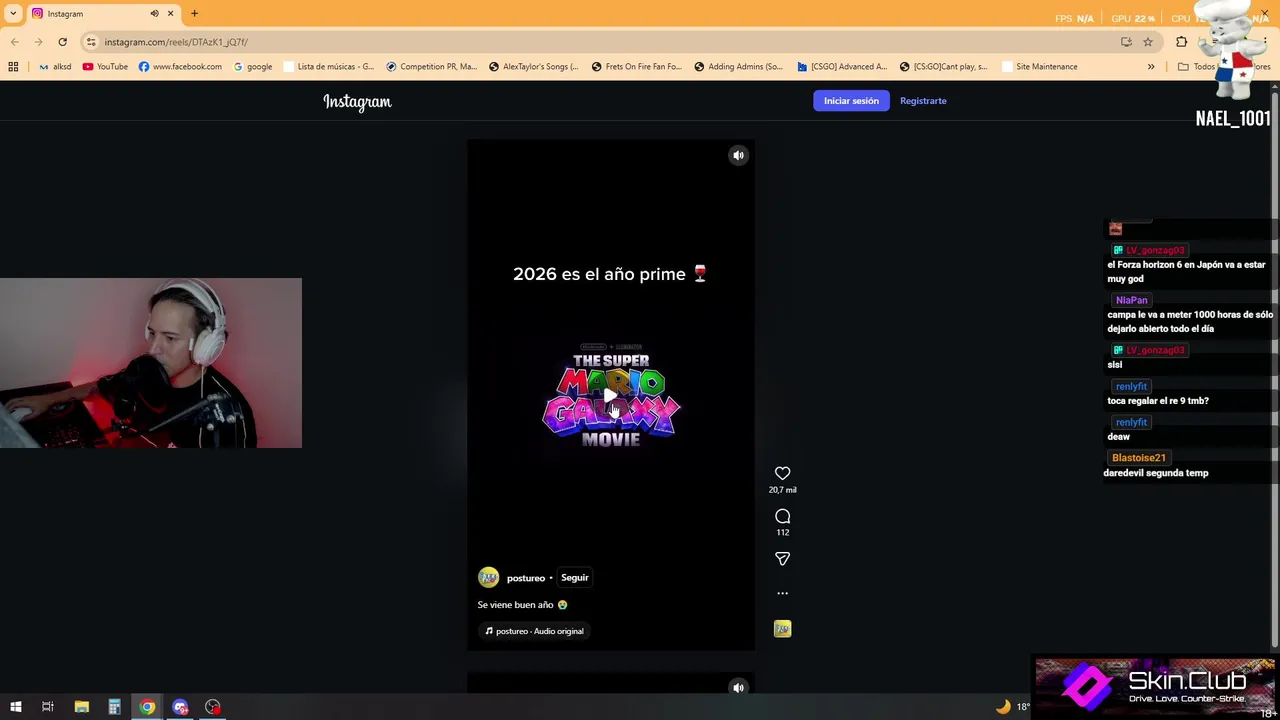Open the tab search dropdown arrow
The width and height of the screenshot is (1280, 720).
tap(15, 13)
